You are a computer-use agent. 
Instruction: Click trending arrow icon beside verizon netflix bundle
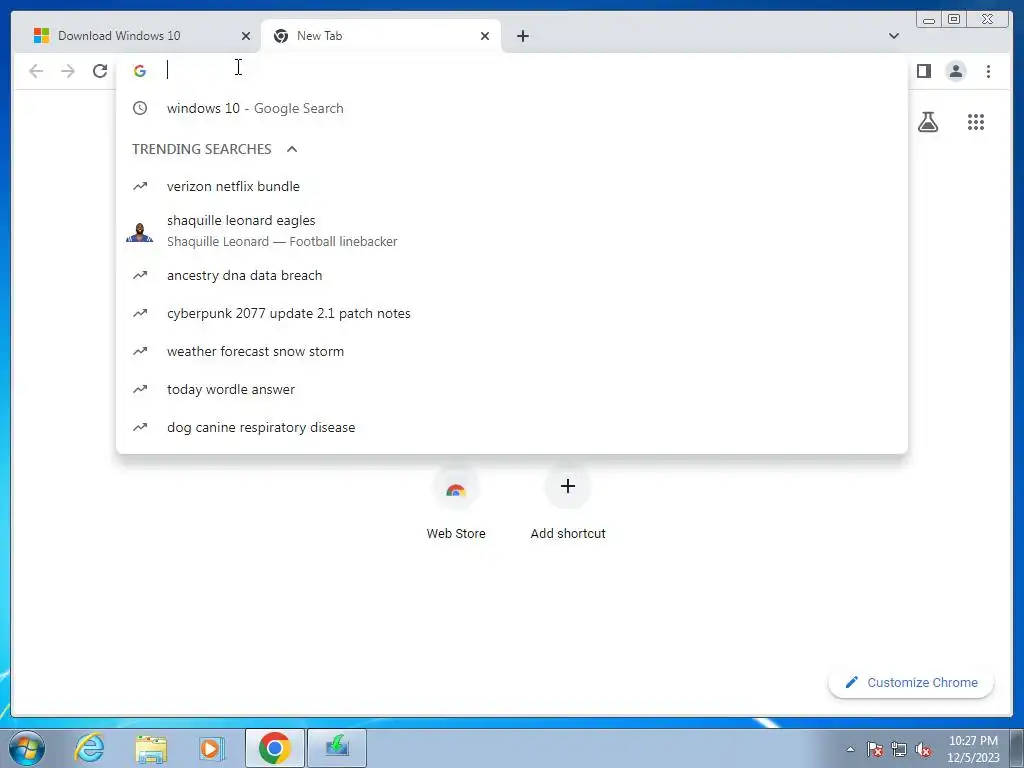coord(140,186)
